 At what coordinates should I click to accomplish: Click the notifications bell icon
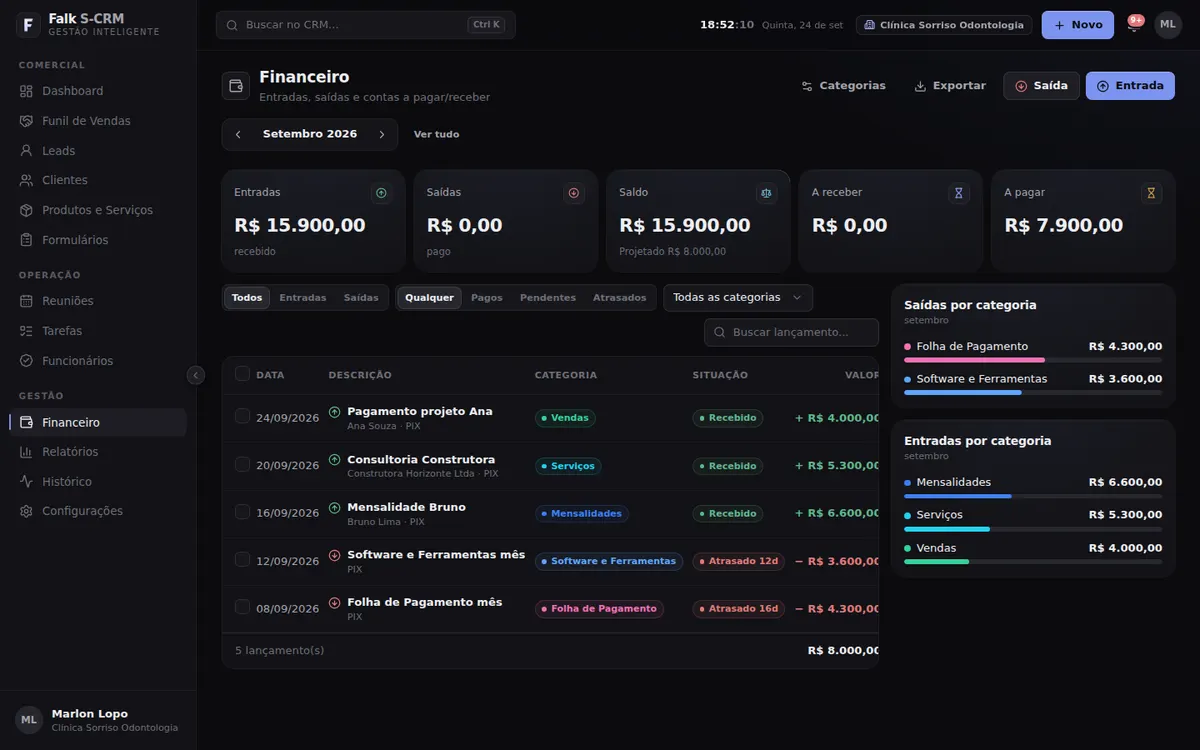(x=1133, y=26)
